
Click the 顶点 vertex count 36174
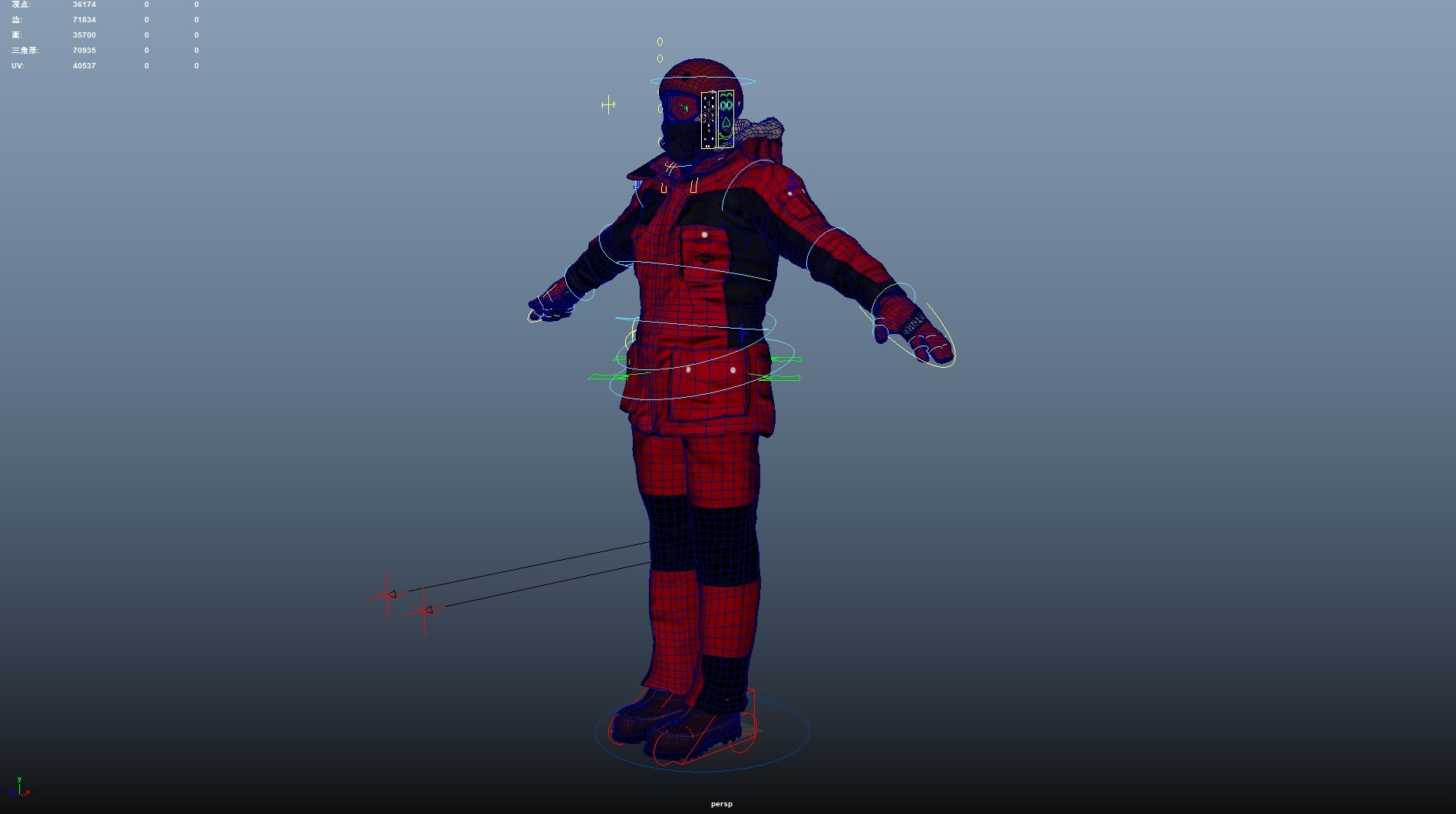pyautogui.click(x=84, y=5)
